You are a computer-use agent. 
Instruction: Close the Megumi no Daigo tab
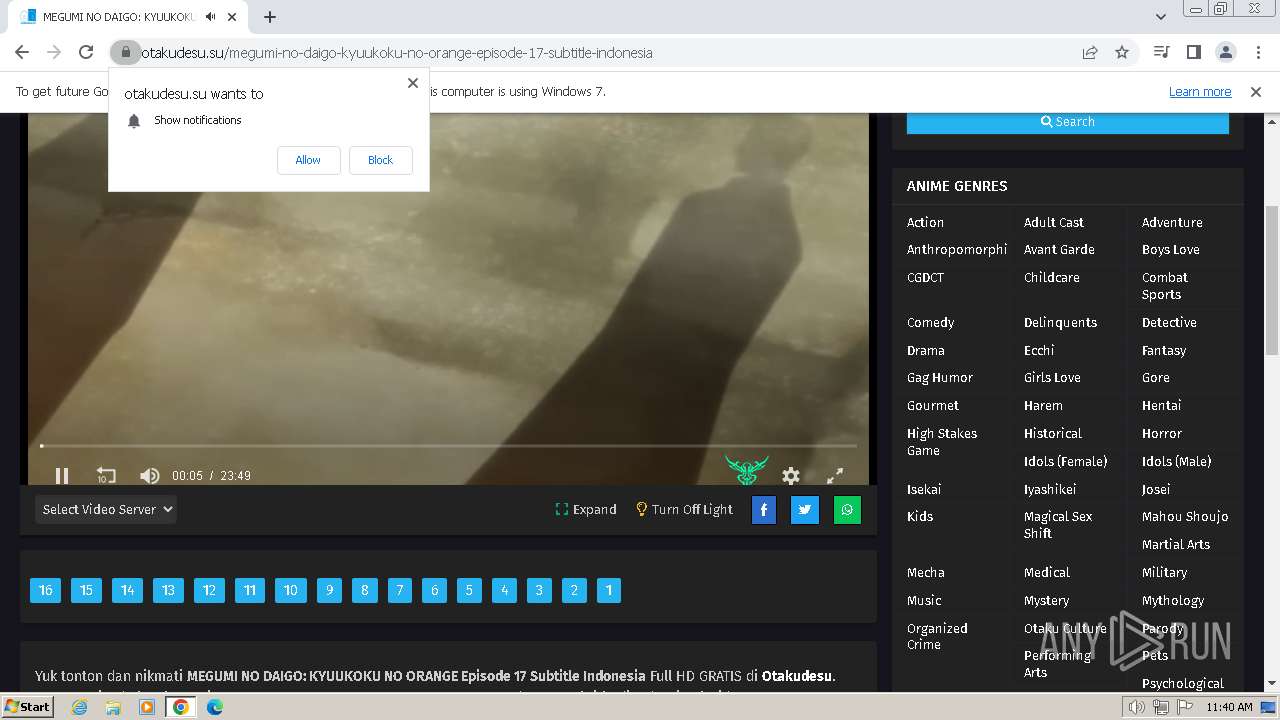232,17
